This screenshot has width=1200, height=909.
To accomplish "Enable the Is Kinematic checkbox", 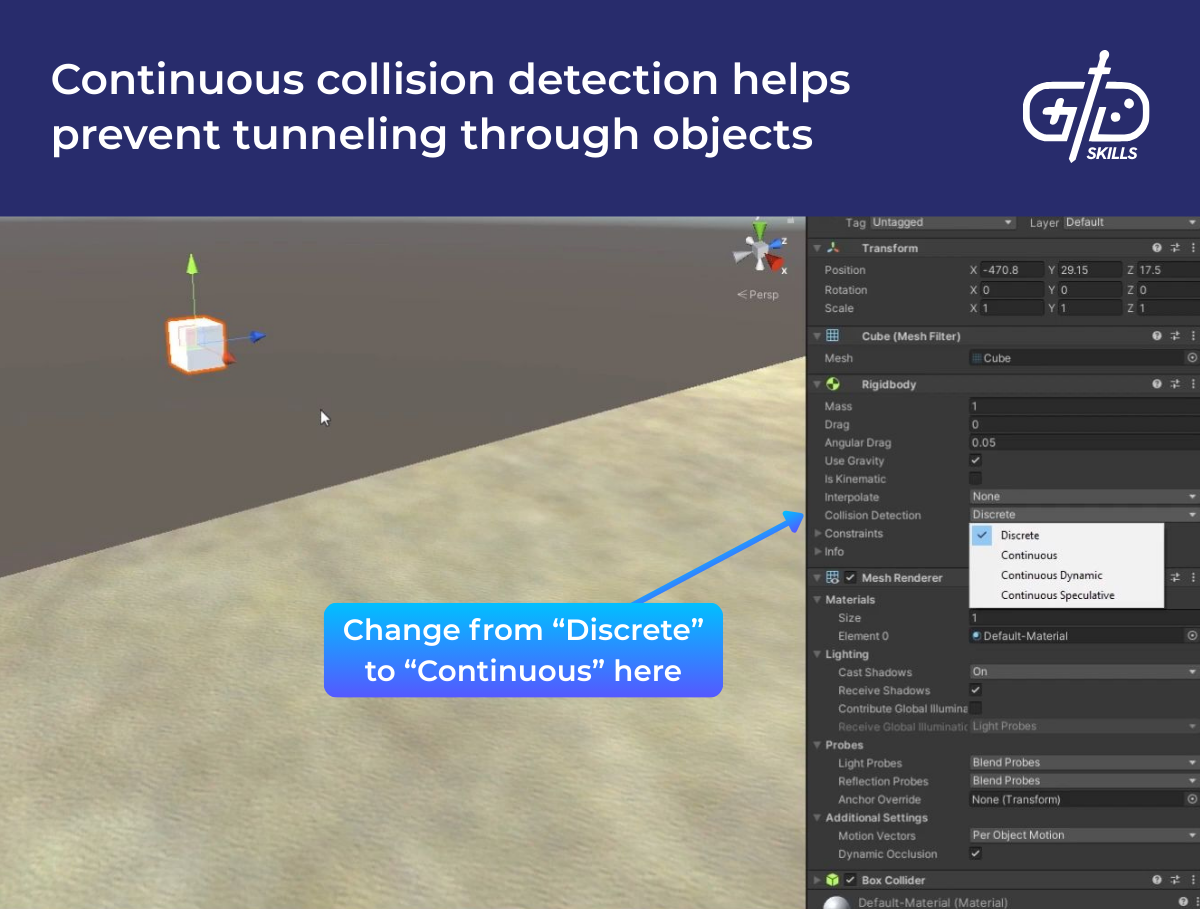I will point(973,478).
